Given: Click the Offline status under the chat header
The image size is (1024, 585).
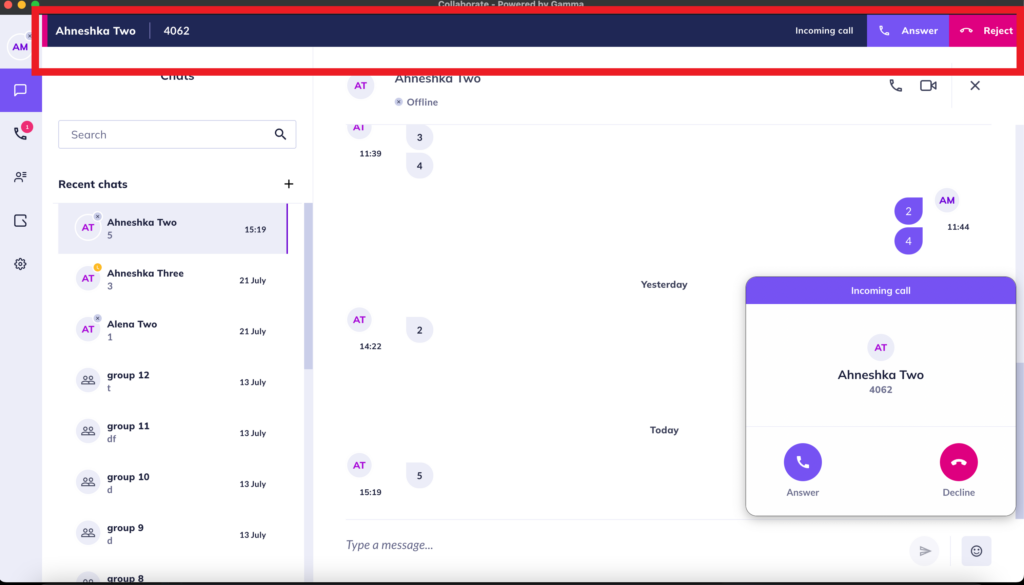Looking at the screenshot, I should pyautogui.click(x=416, y=102).
